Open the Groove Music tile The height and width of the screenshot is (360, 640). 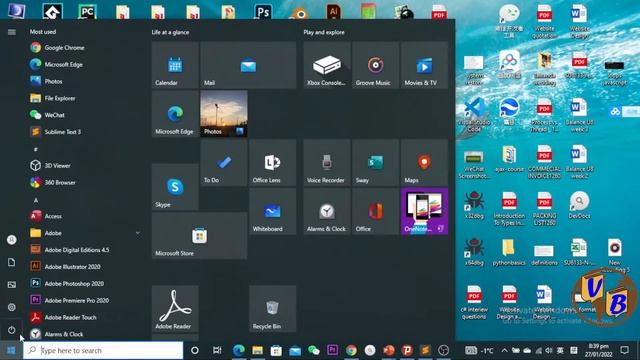(376, 65)
